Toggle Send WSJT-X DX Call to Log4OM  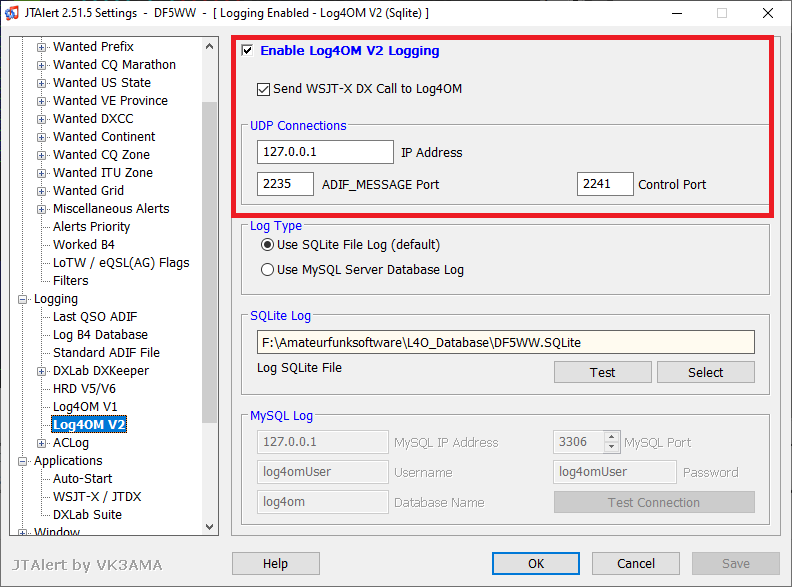(x=263, y=89)
